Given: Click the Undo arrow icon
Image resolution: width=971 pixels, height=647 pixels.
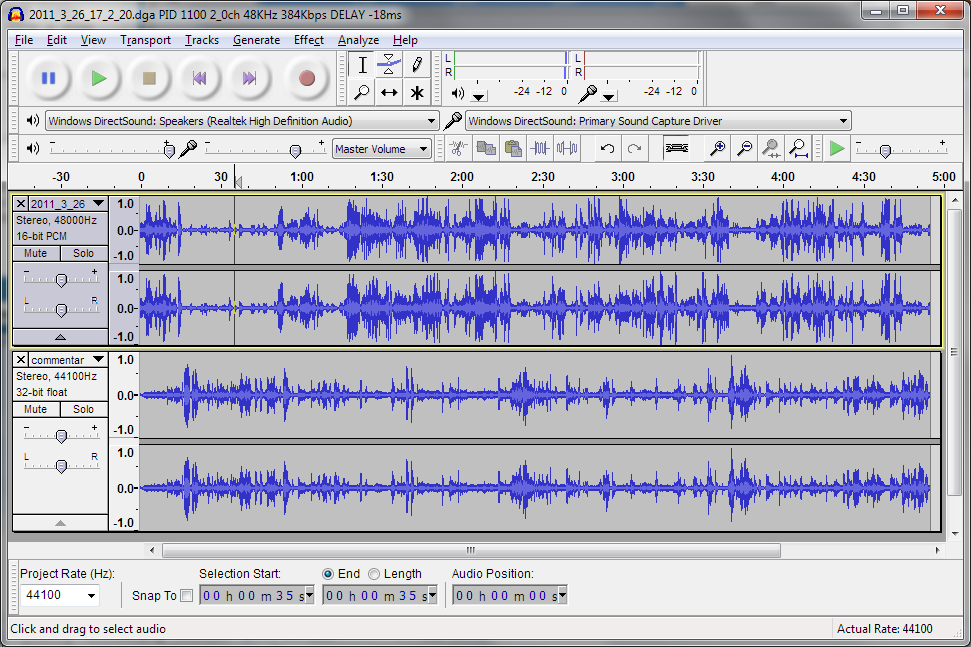Looking at the screenshot, I should pyautogui.click(x=607, y=149).
